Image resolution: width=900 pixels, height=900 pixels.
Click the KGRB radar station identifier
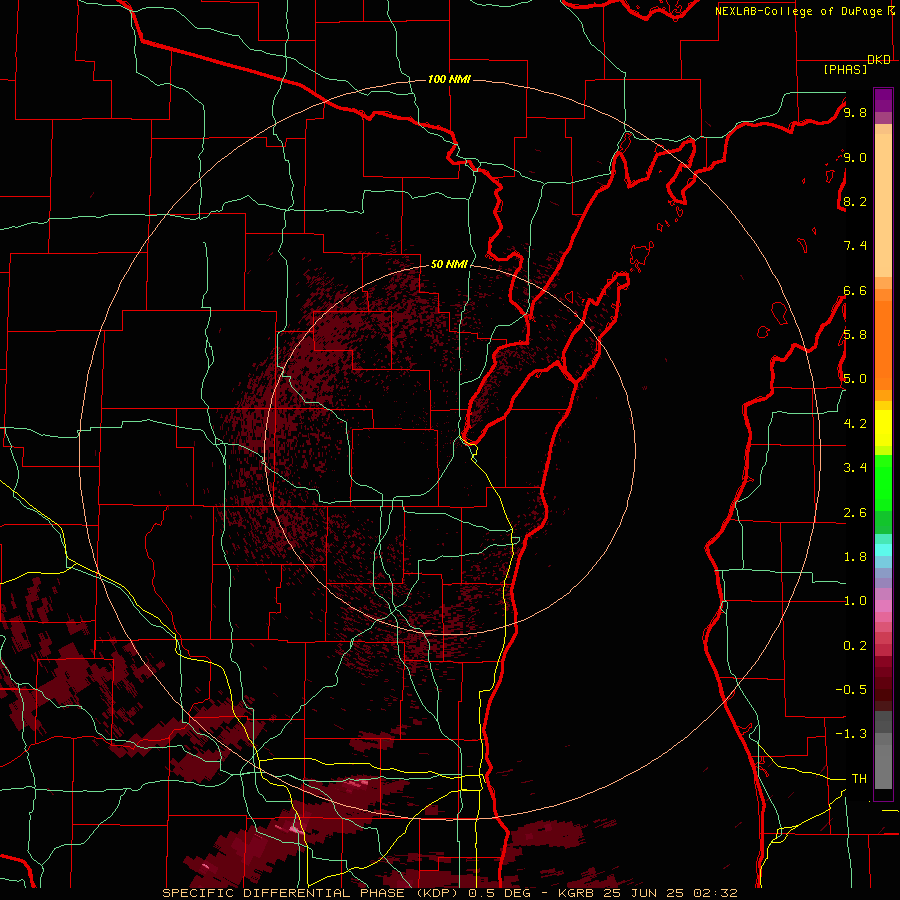pos(575,893)
